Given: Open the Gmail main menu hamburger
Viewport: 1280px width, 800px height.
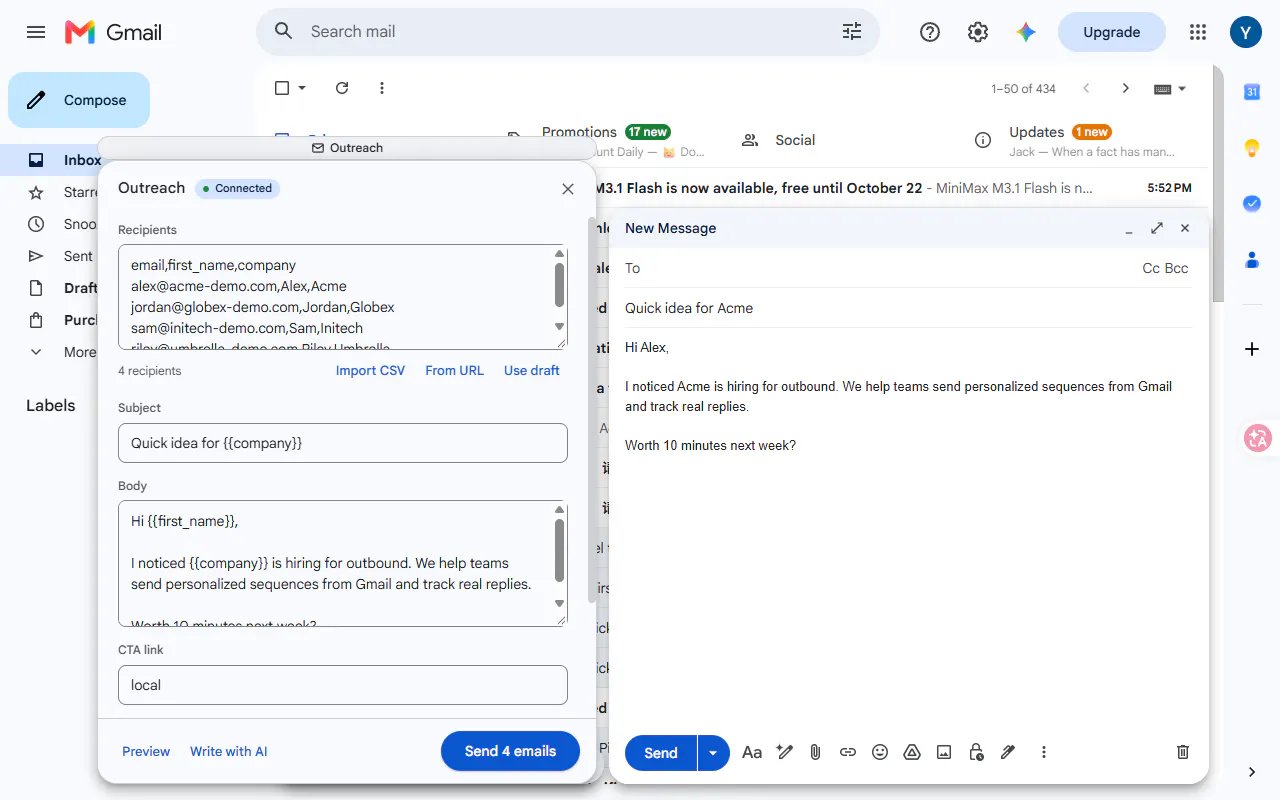Looking at the screenshot, I should tap(36, 32).
